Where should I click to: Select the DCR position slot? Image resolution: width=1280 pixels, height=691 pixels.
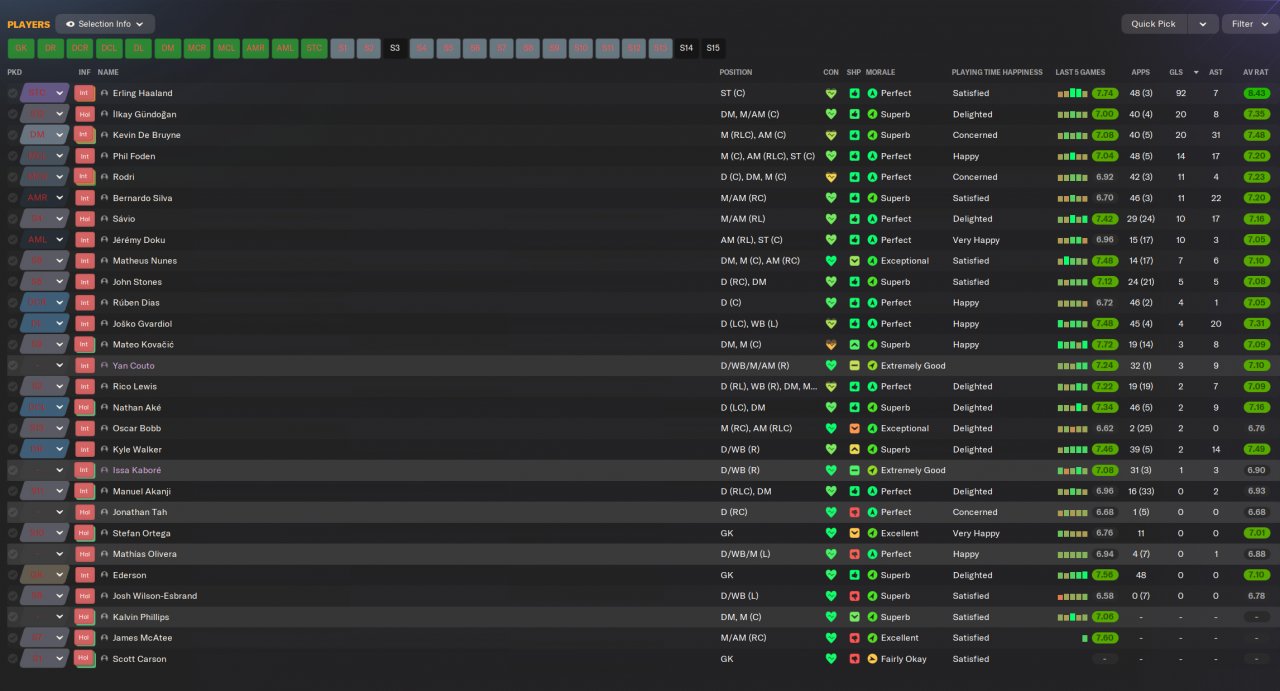80,48
